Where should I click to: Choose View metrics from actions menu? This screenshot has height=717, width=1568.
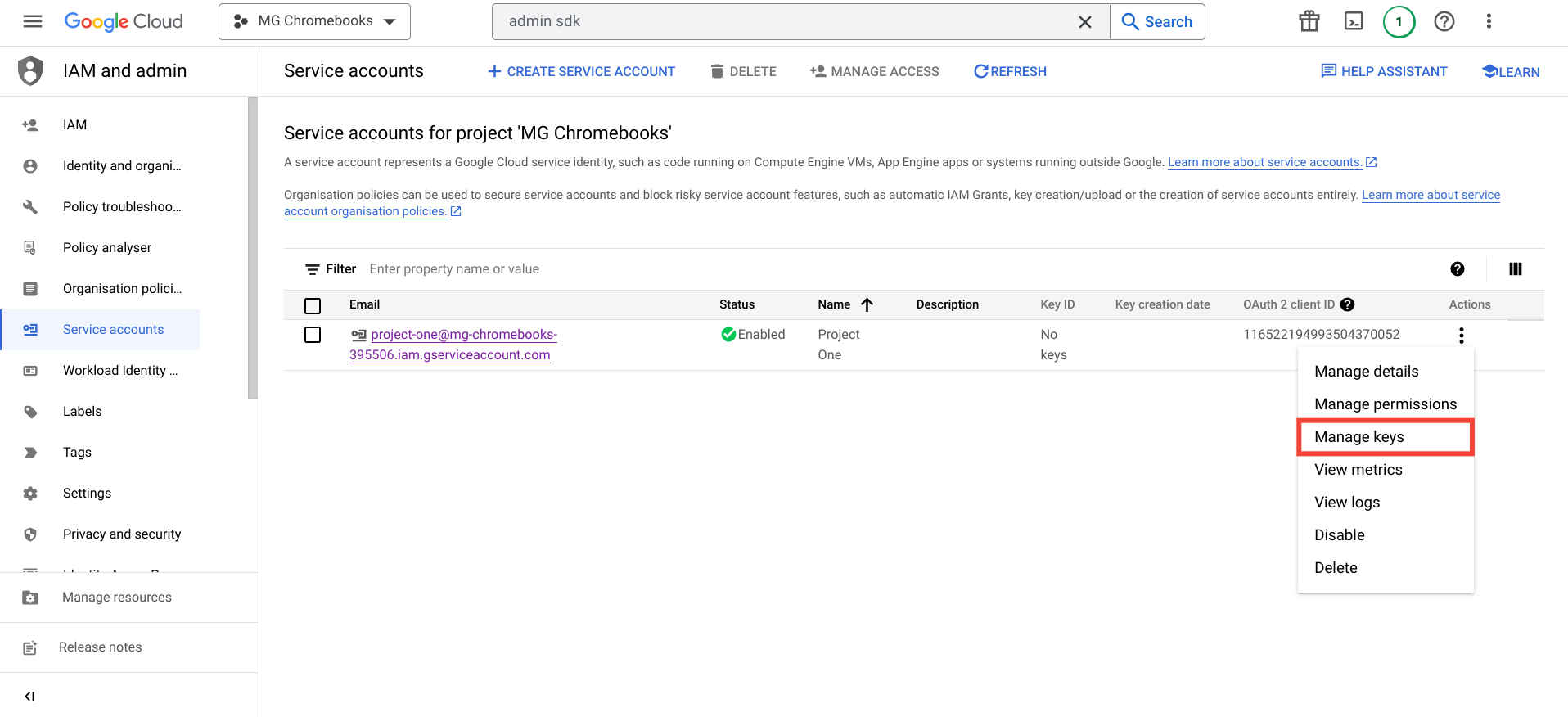(1386, 470)
